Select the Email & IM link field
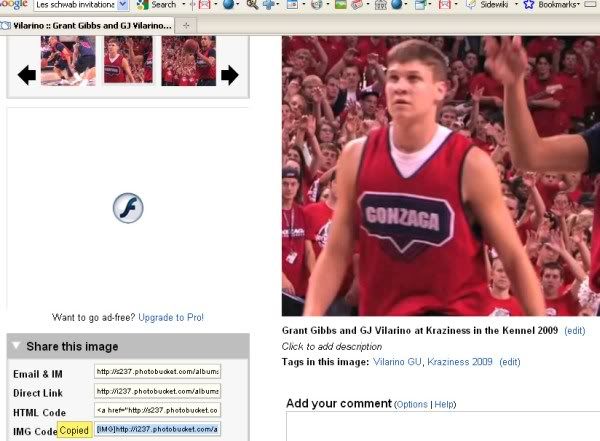 pyautogui.click(x=158, y=372)
